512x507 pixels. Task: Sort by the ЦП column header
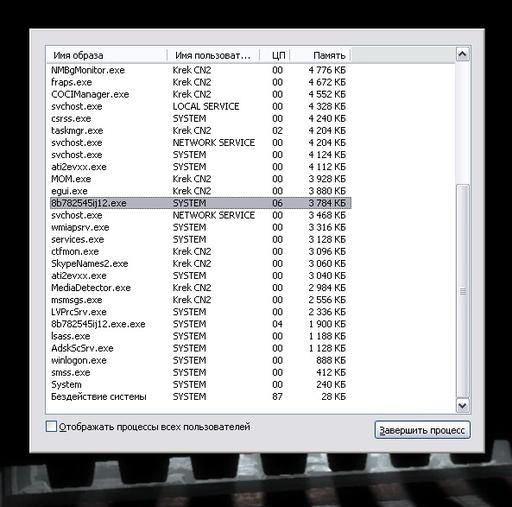click(275, 55)
